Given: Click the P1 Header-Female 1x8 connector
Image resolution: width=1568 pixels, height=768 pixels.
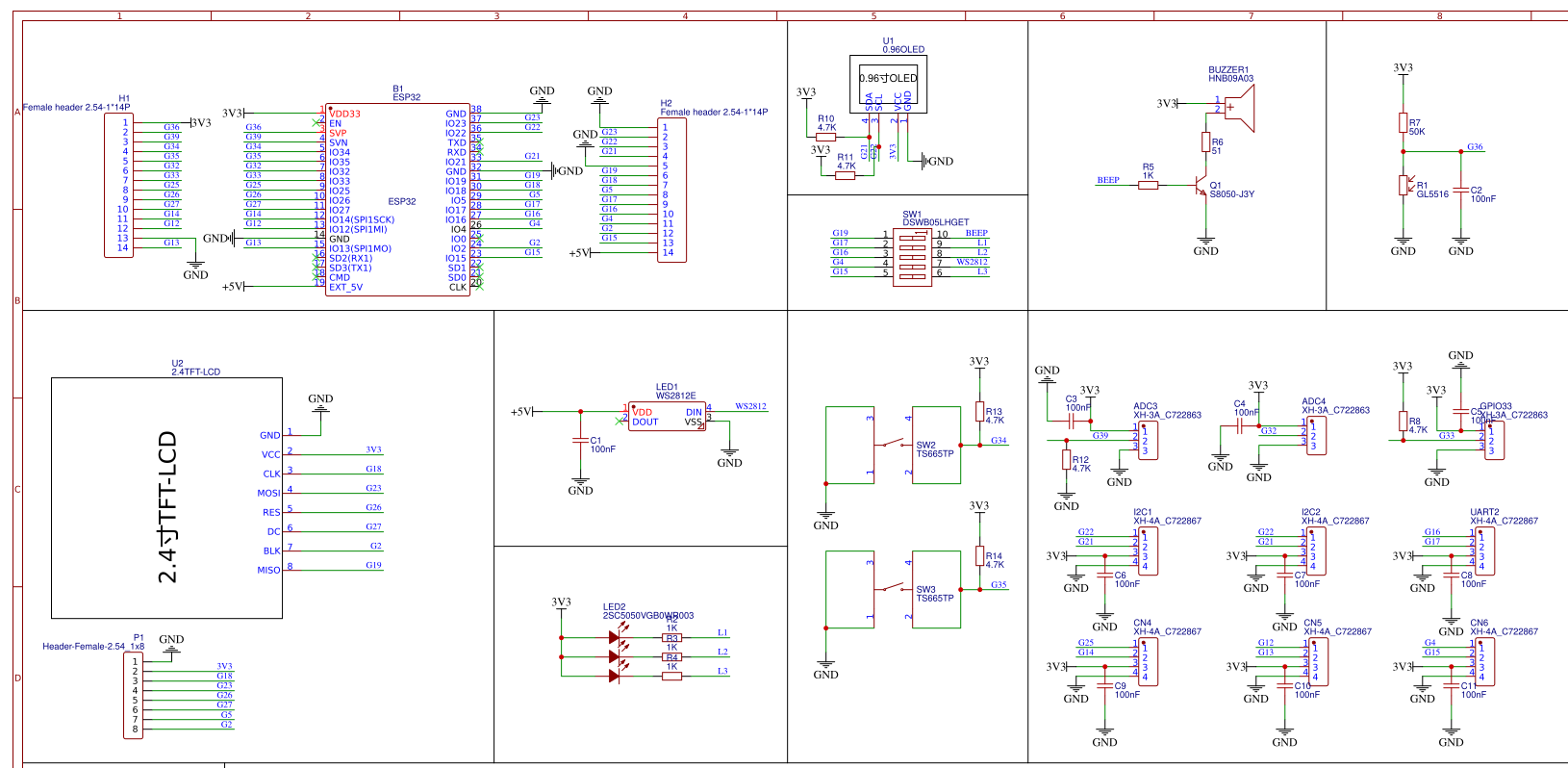Looking at the screenshot, I should (x=133, y=696).
